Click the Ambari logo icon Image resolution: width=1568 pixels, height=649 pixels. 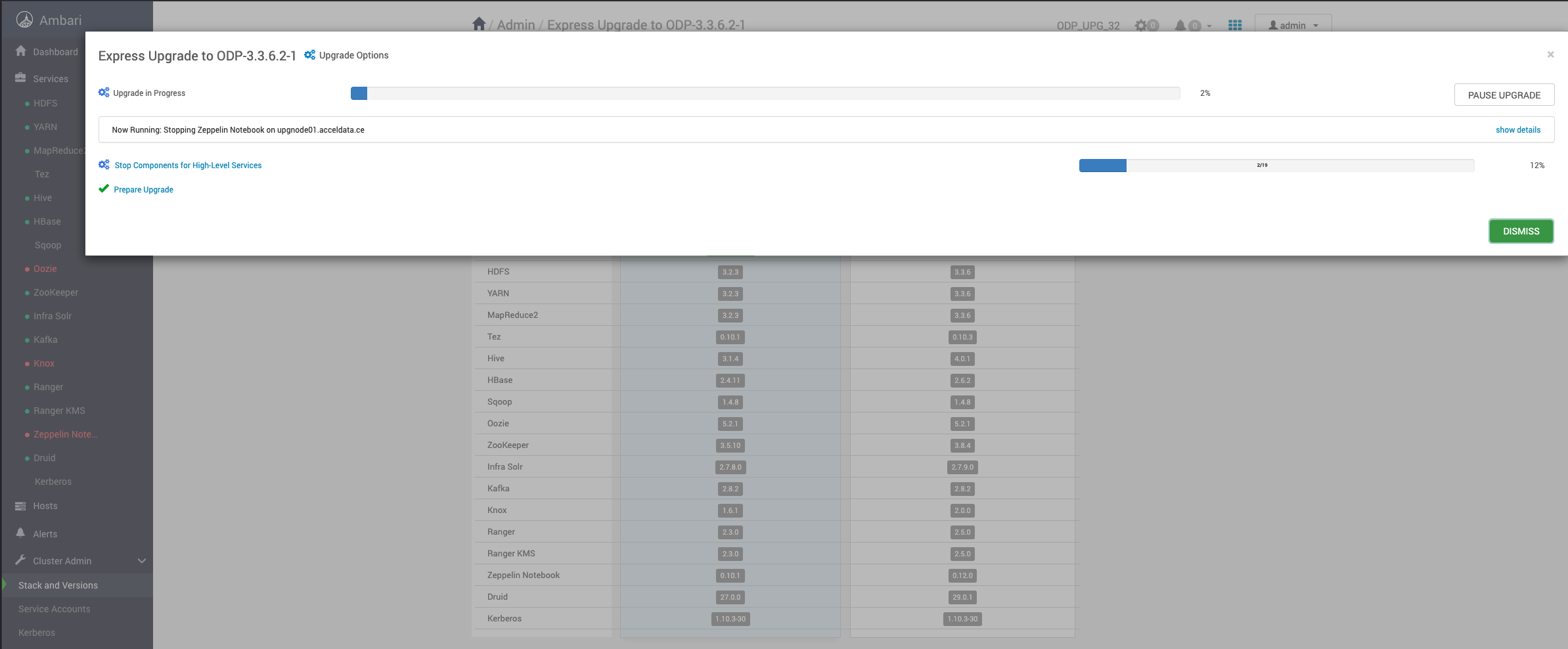tap(24, 20)
